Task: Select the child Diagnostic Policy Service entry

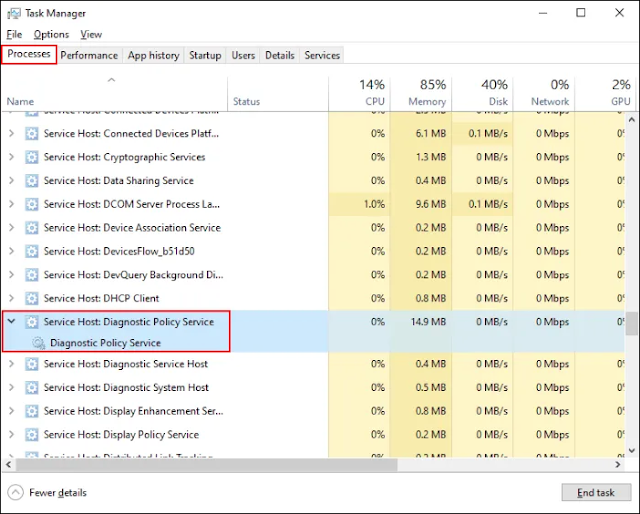Action: (x=105, y=343)
